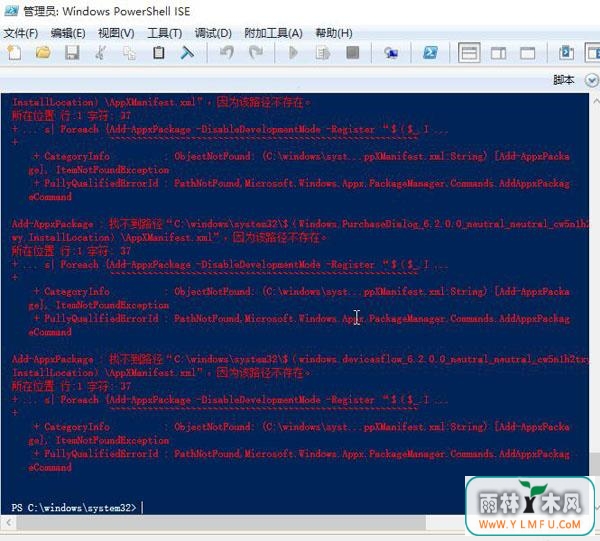
Task: Open a script with folder icon
Action: [43, 52]
